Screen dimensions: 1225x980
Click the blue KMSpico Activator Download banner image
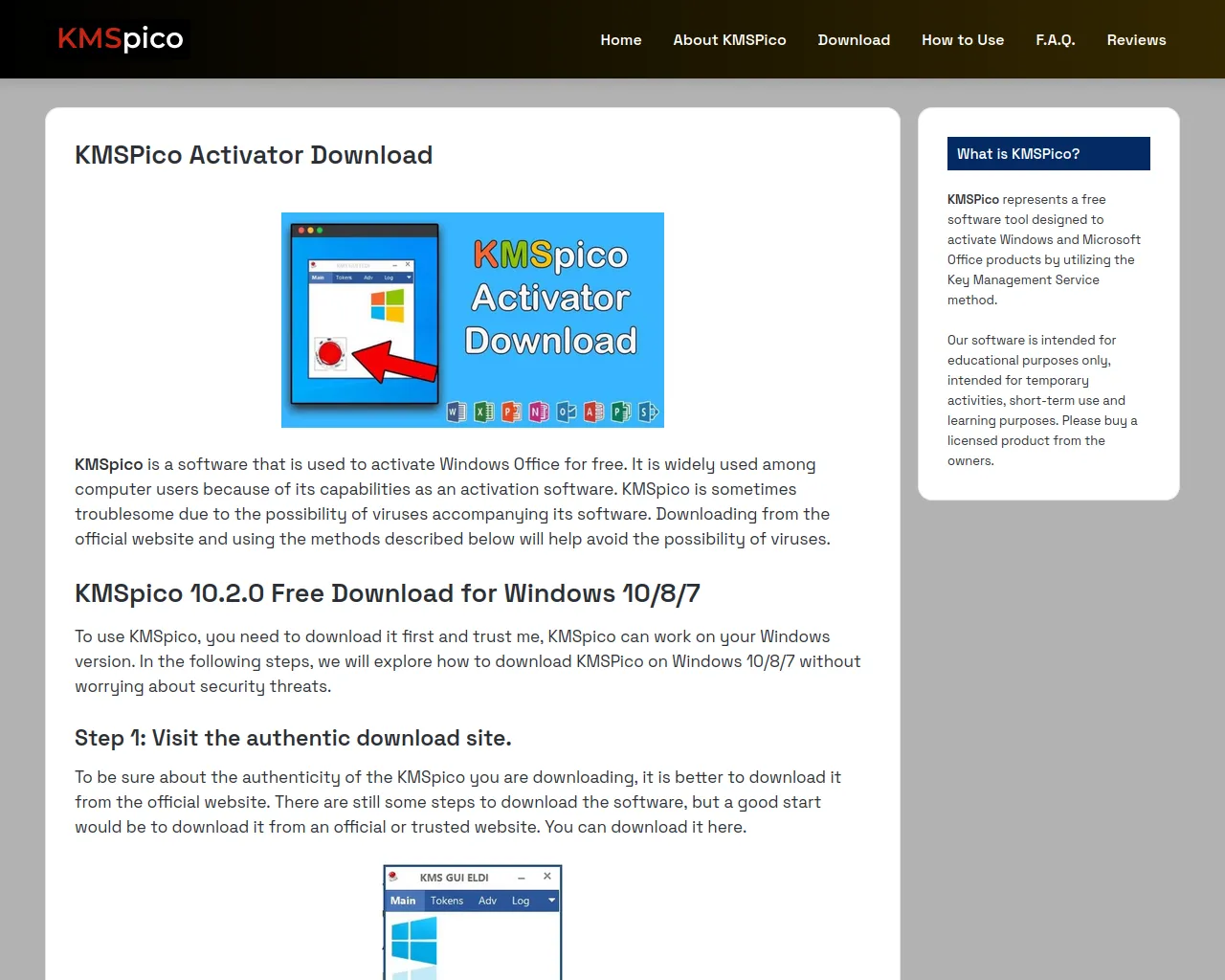[473, 320]
